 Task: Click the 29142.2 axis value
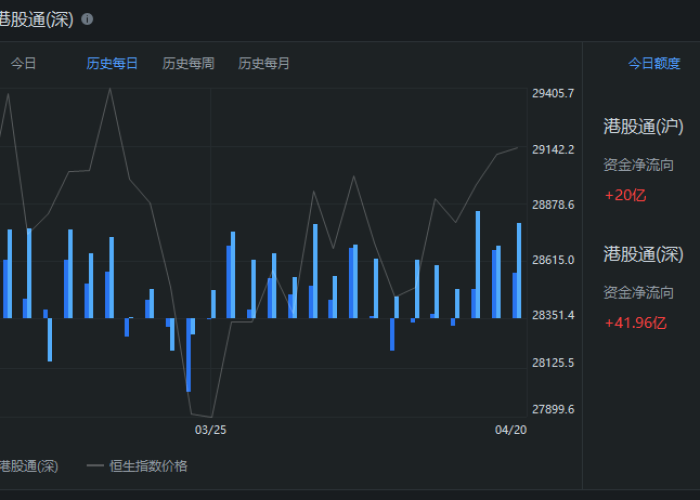pyautogui.click(x=553, y=150)
